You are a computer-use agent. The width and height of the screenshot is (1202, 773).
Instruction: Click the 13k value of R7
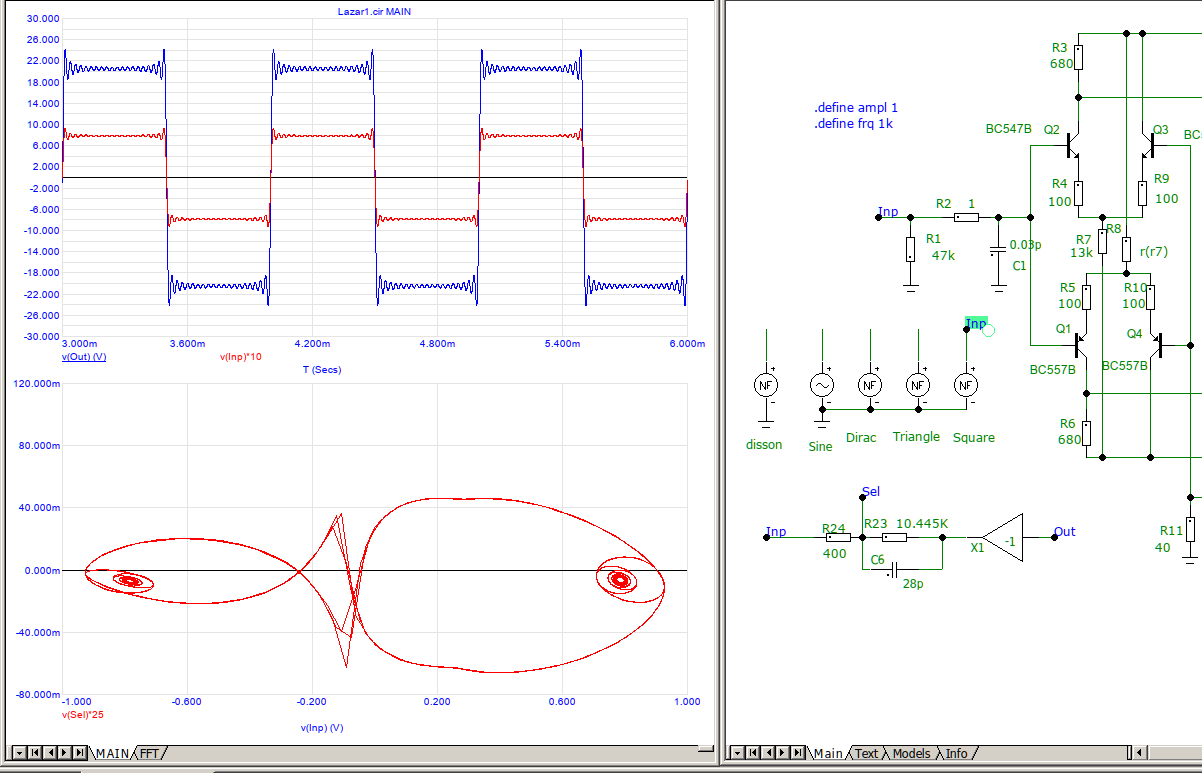(1081, 253)
